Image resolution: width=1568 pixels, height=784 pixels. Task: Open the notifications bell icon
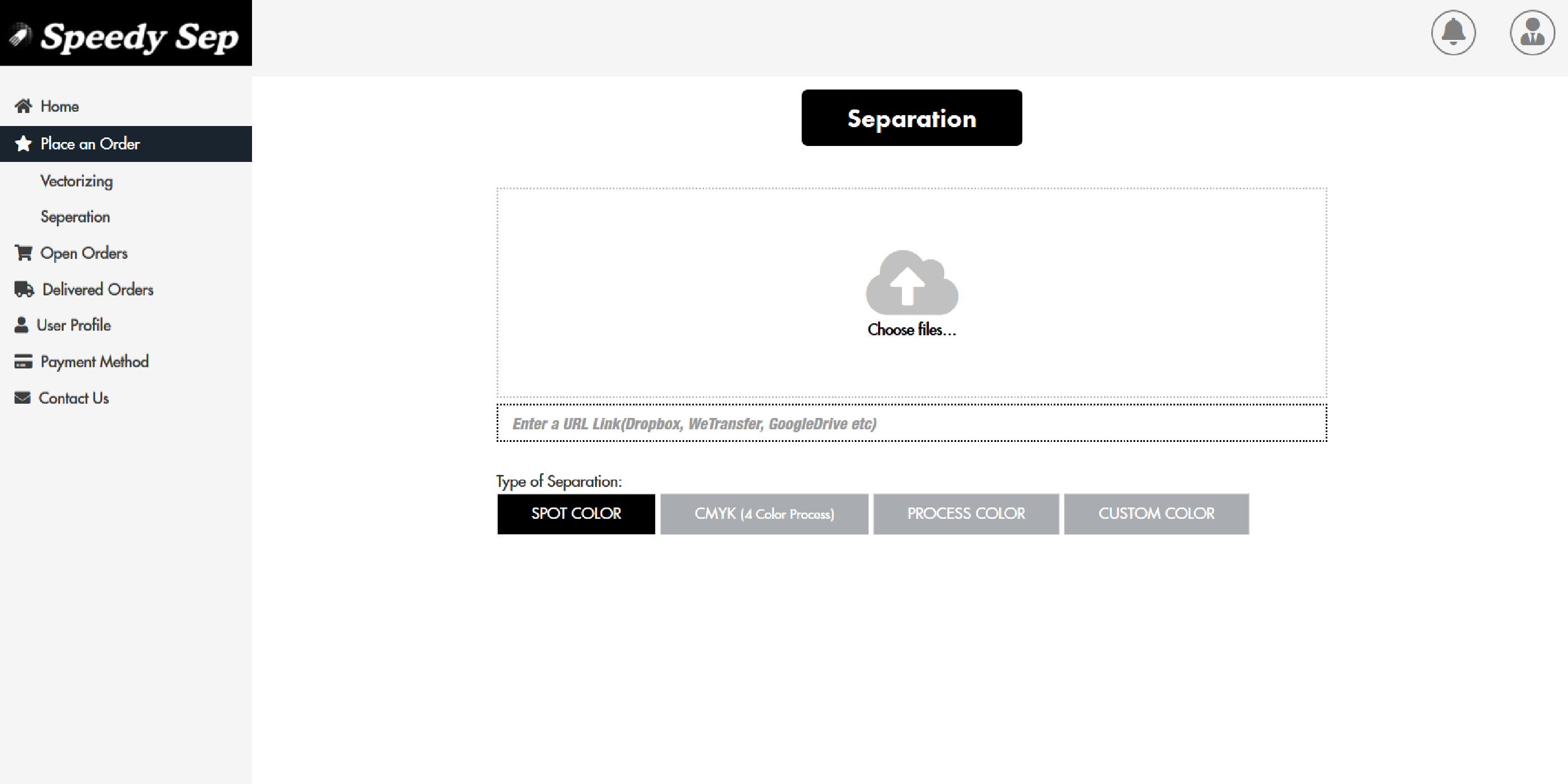1453,33
